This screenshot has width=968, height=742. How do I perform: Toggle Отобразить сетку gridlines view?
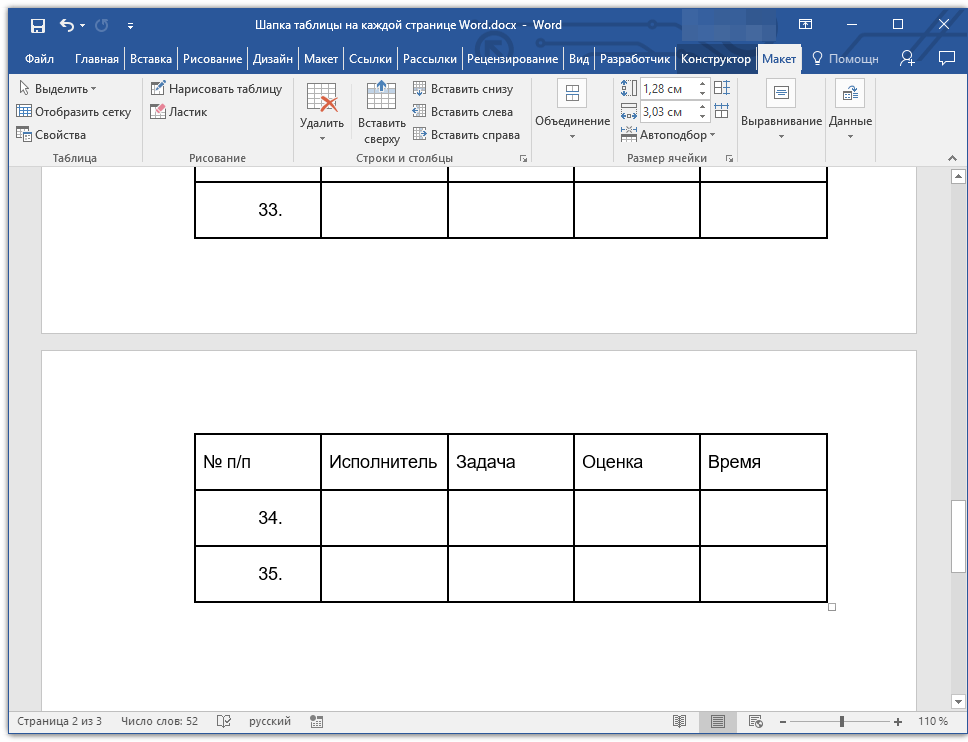tap(73, 112)
